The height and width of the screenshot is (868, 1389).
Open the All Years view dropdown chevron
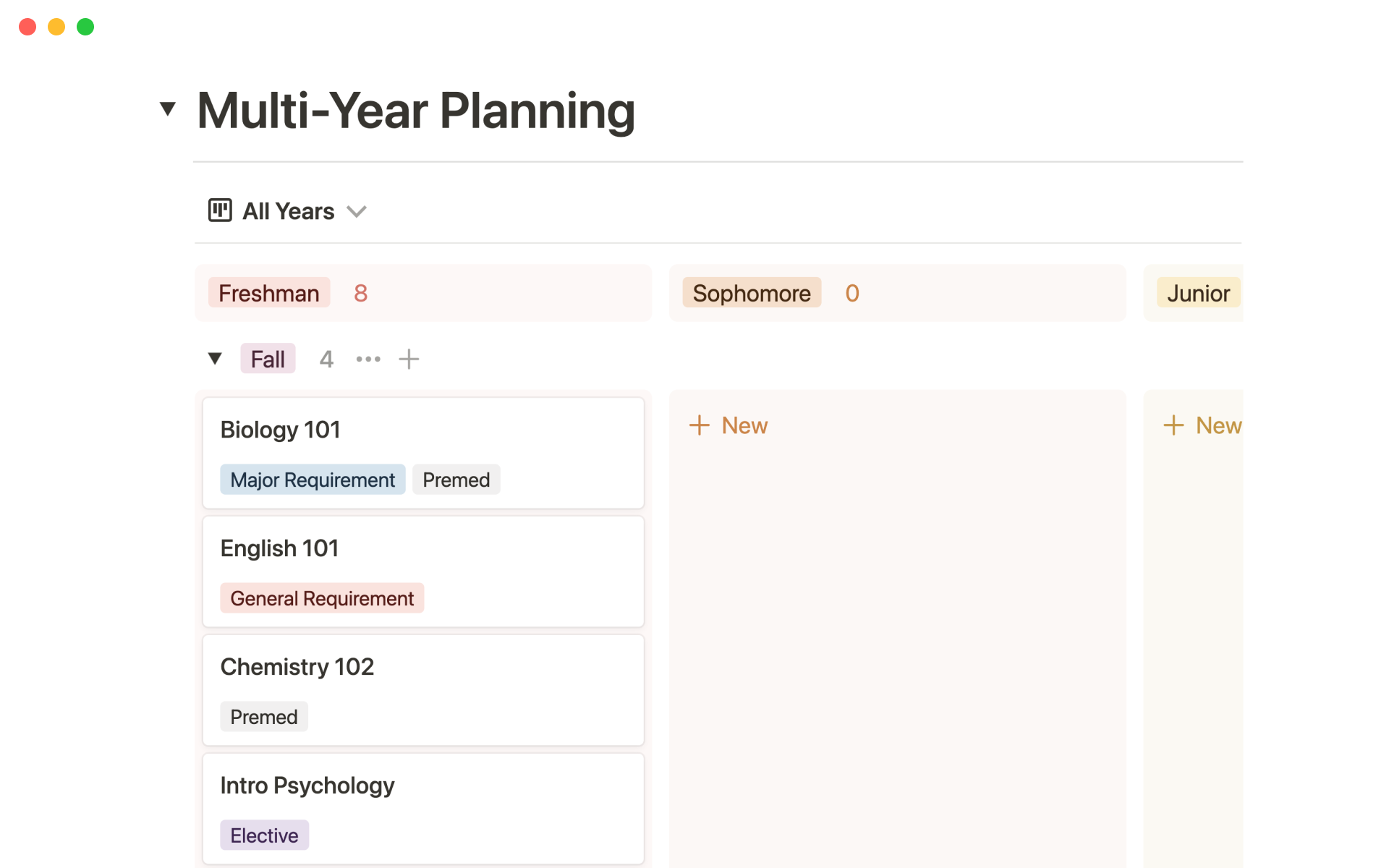point(357,211)
